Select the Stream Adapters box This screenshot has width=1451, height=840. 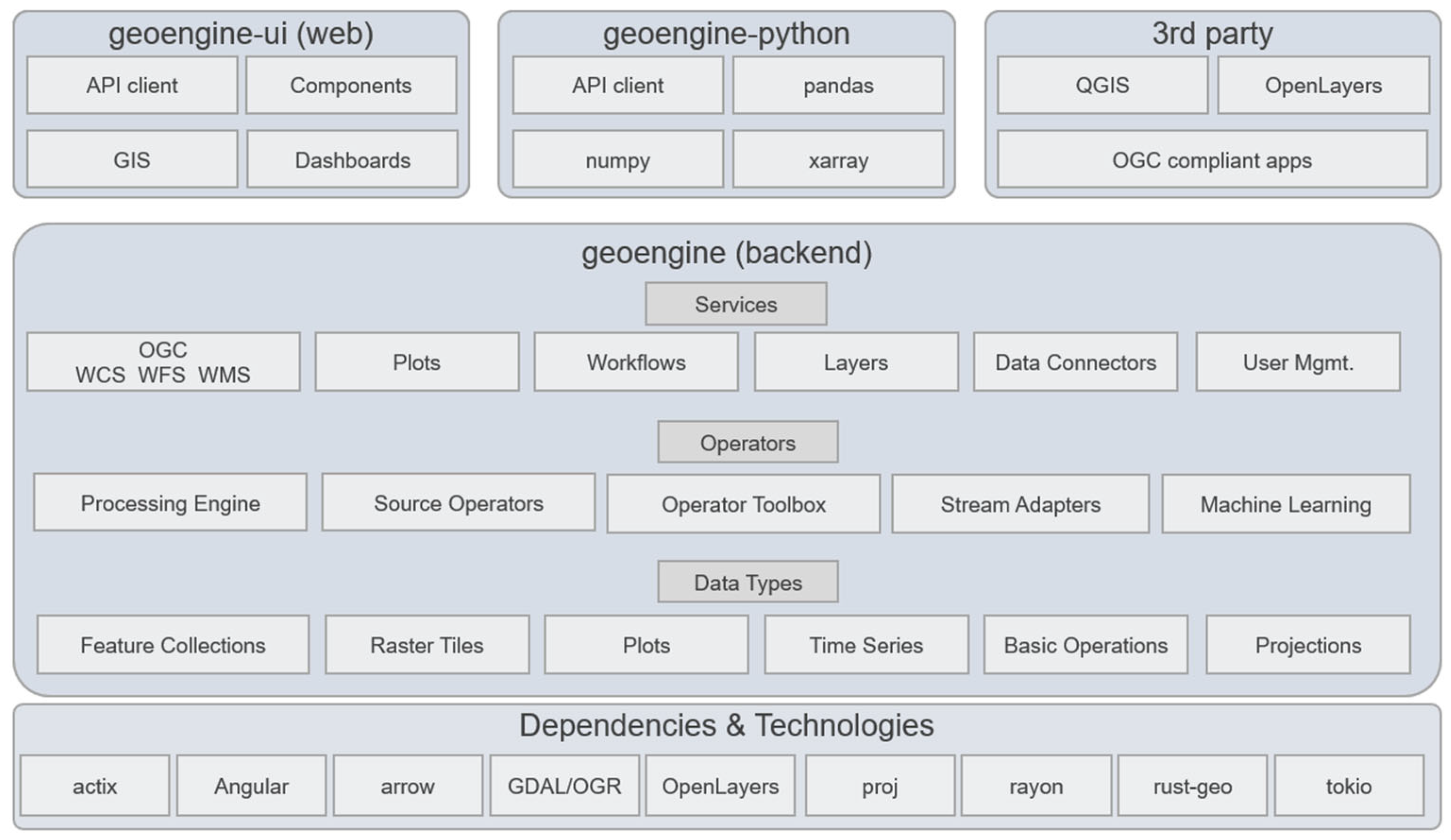pos(1020,504)
